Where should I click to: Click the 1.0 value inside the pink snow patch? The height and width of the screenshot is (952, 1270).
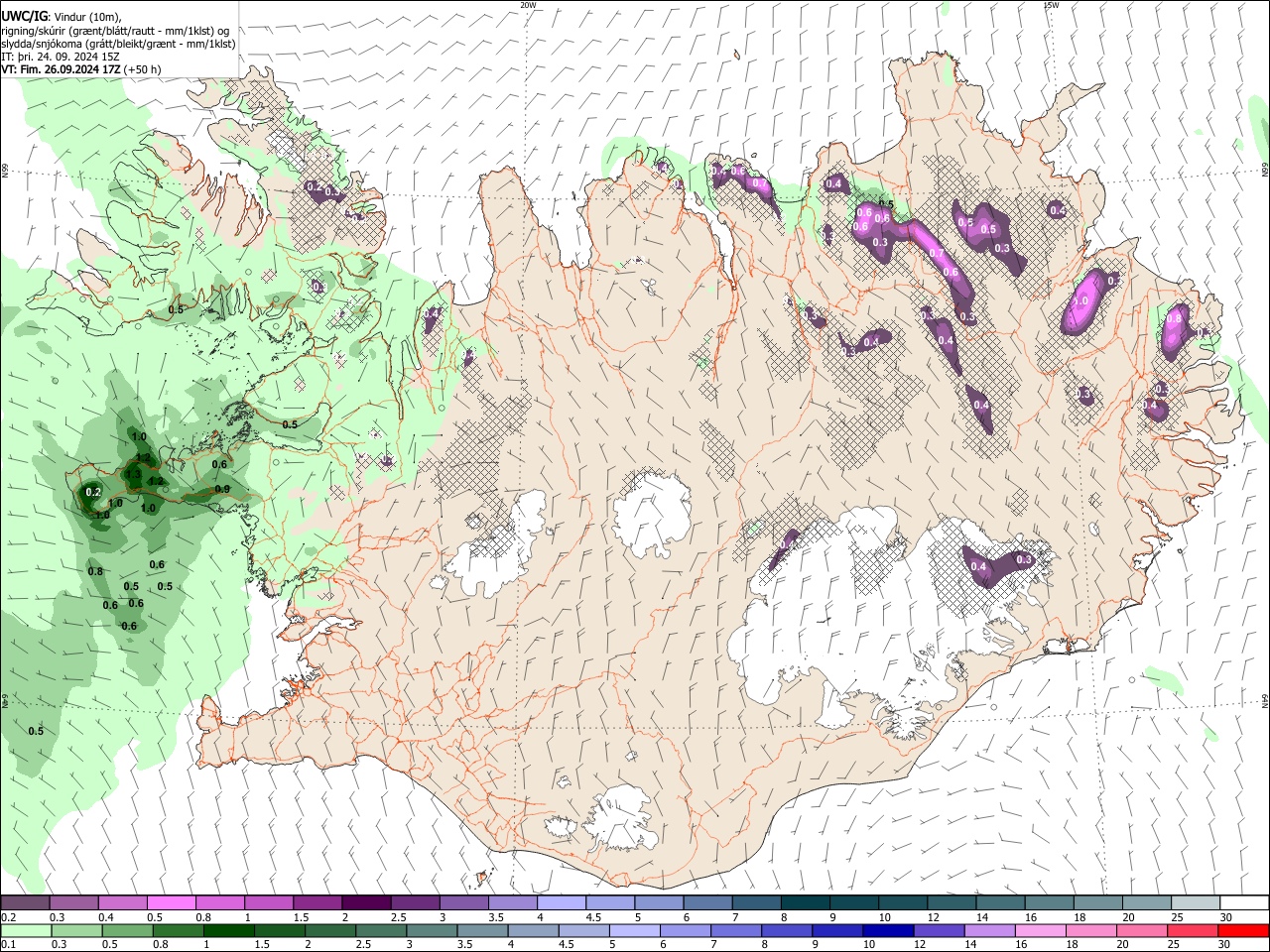pos(1080,301)
